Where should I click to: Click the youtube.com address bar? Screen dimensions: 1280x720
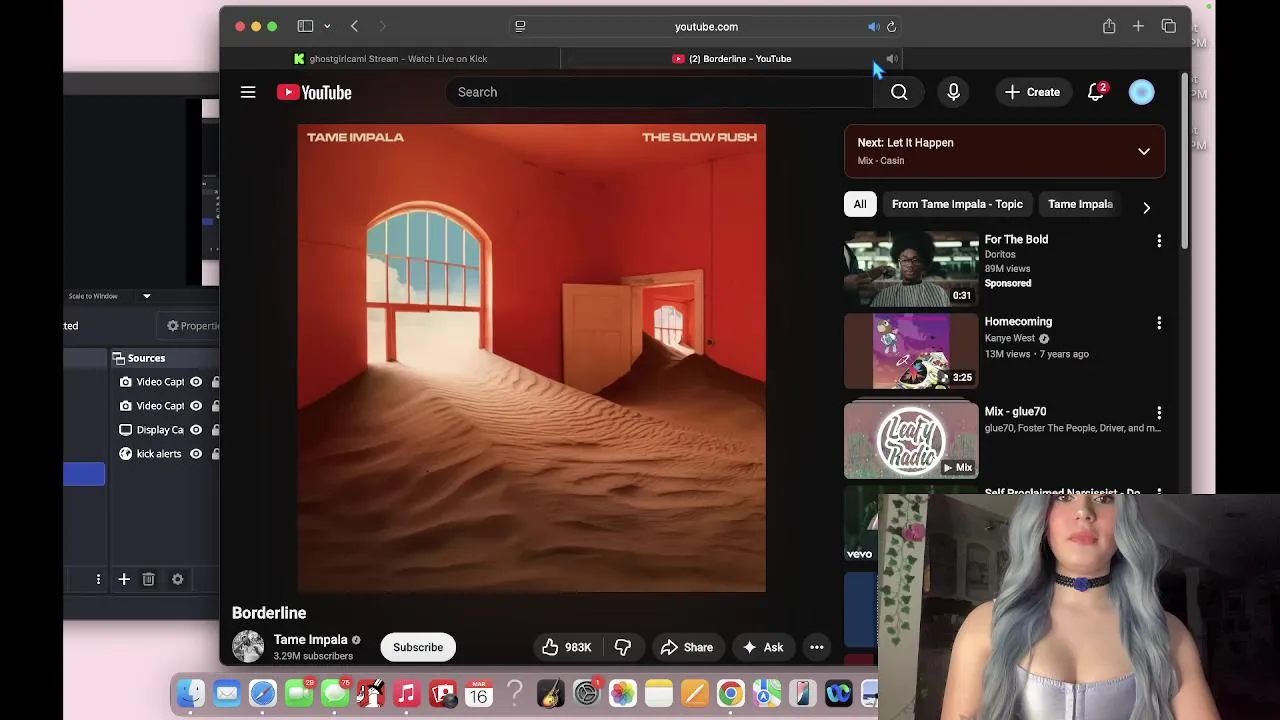coord(706,27)
